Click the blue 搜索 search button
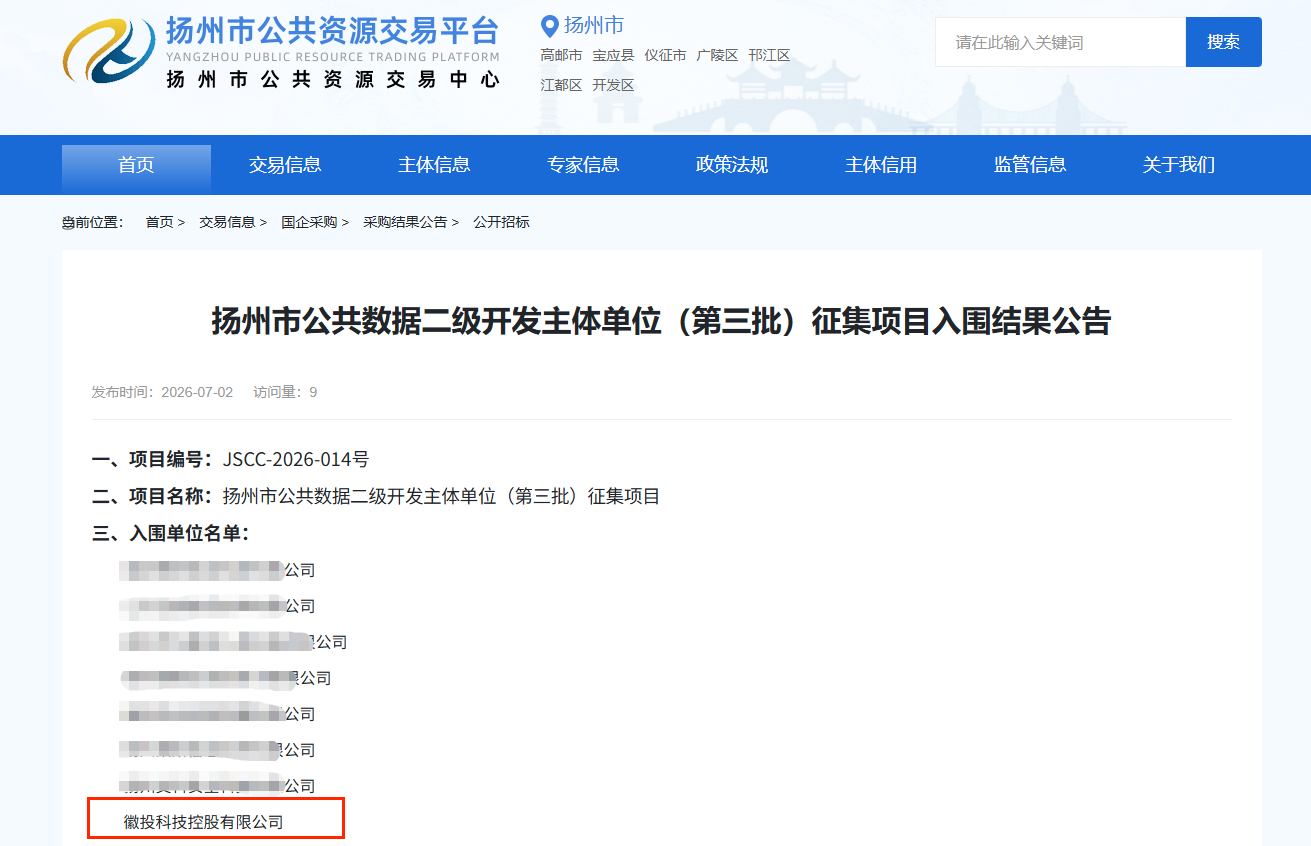The height and width of the screenshot is (846, 1311). [x=1223, y=42]
